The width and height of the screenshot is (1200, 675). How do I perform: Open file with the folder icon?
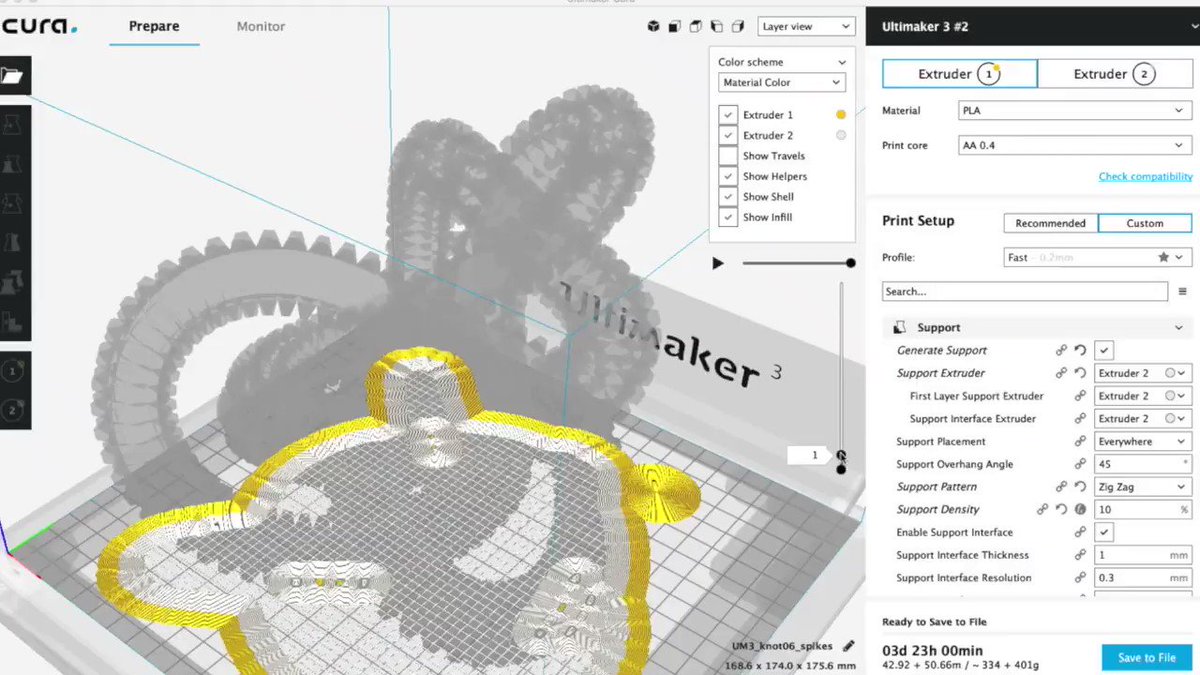tap(14, 76)
